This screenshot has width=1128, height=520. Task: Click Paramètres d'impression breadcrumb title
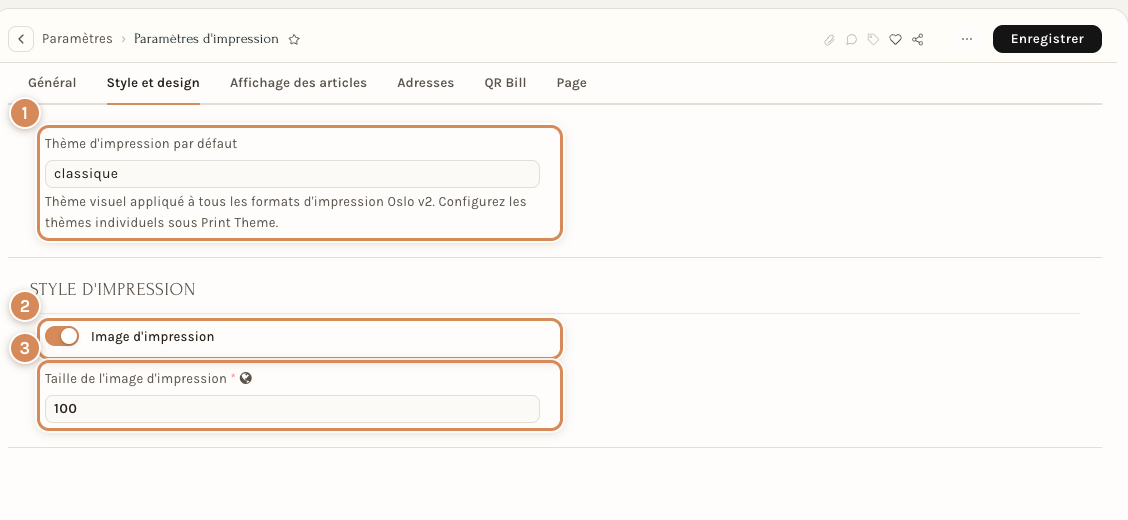(x=206, y=39)
